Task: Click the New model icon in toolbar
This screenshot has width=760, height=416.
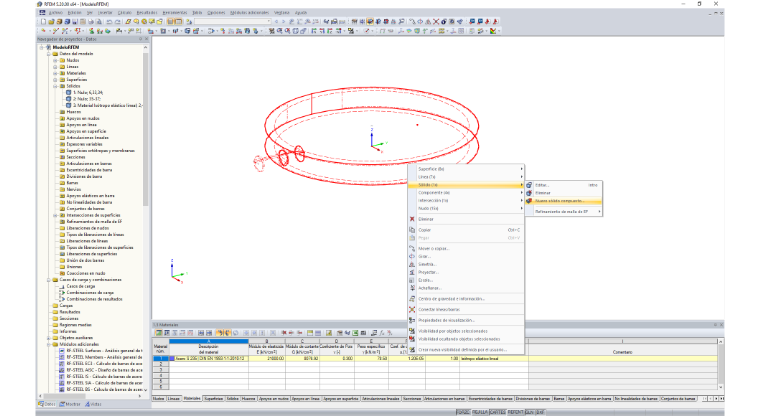Action: [x=44, y=21]
